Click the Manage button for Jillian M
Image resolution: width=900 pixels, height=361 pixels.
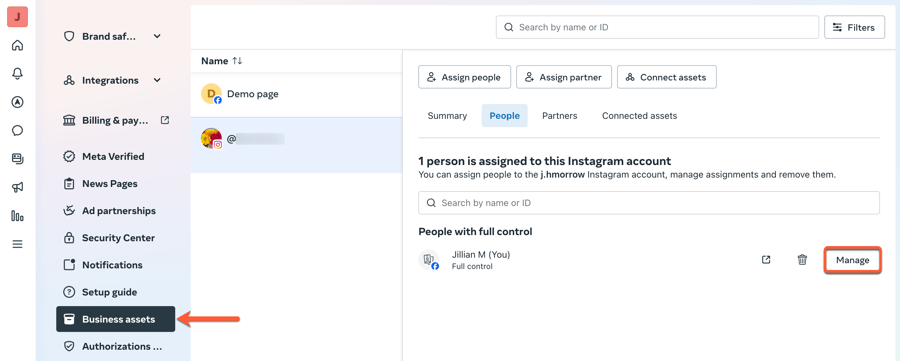pos(852,260)
